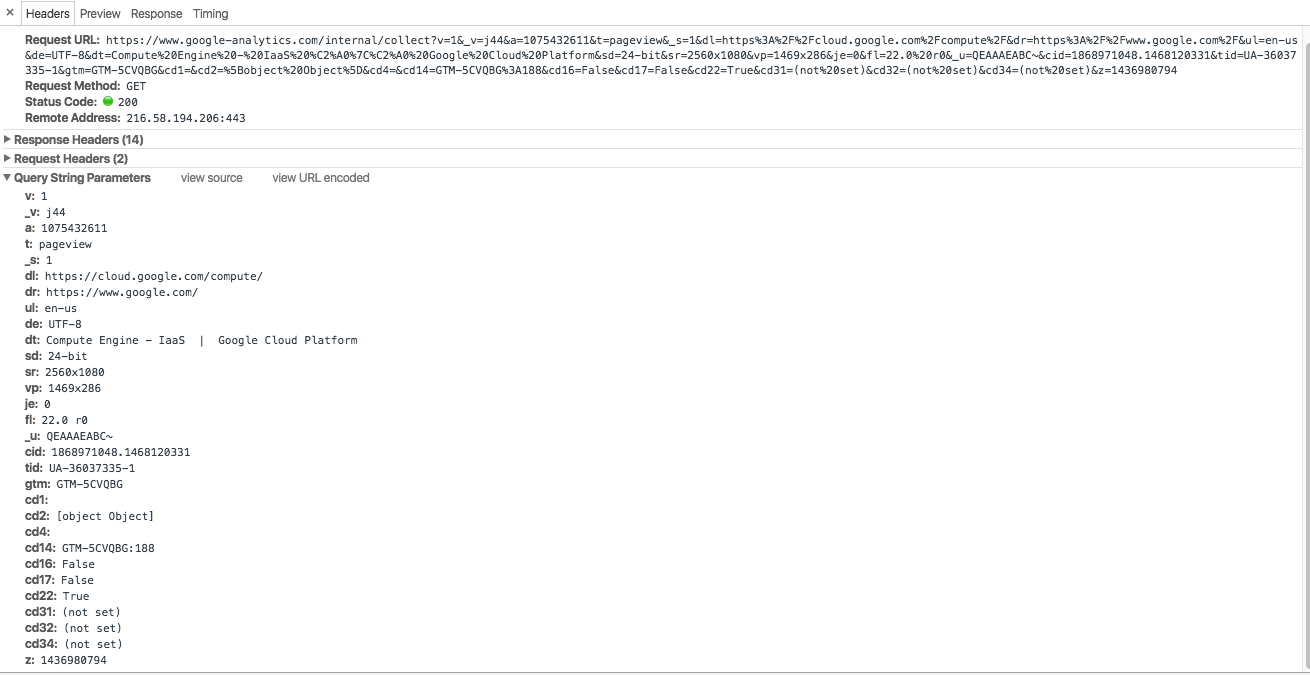Click the v parameter value 1
The height and width of the screenshot is (675, 1310).
click(44, 196)
